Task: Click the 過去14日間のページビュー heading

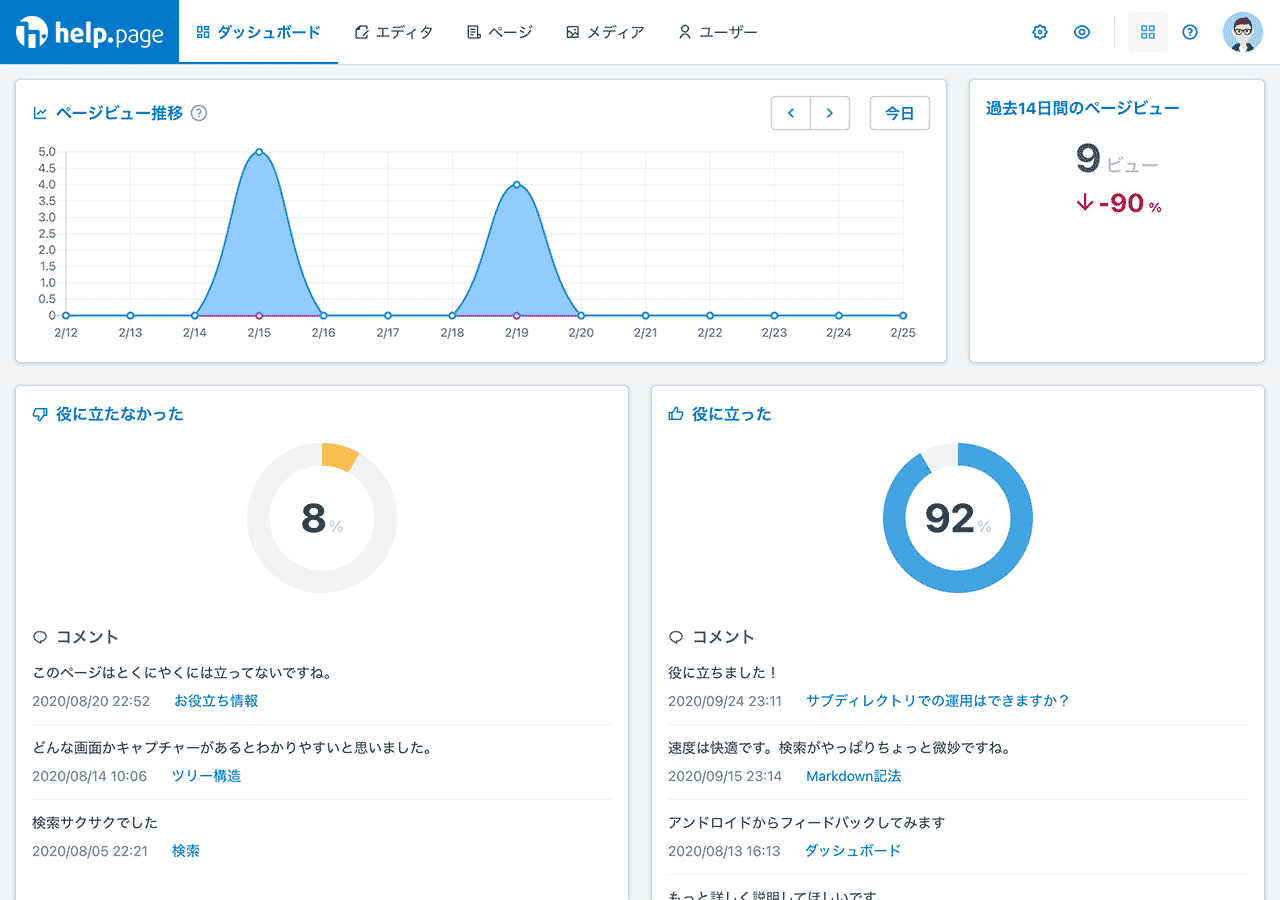Action: click(1083, 108)
